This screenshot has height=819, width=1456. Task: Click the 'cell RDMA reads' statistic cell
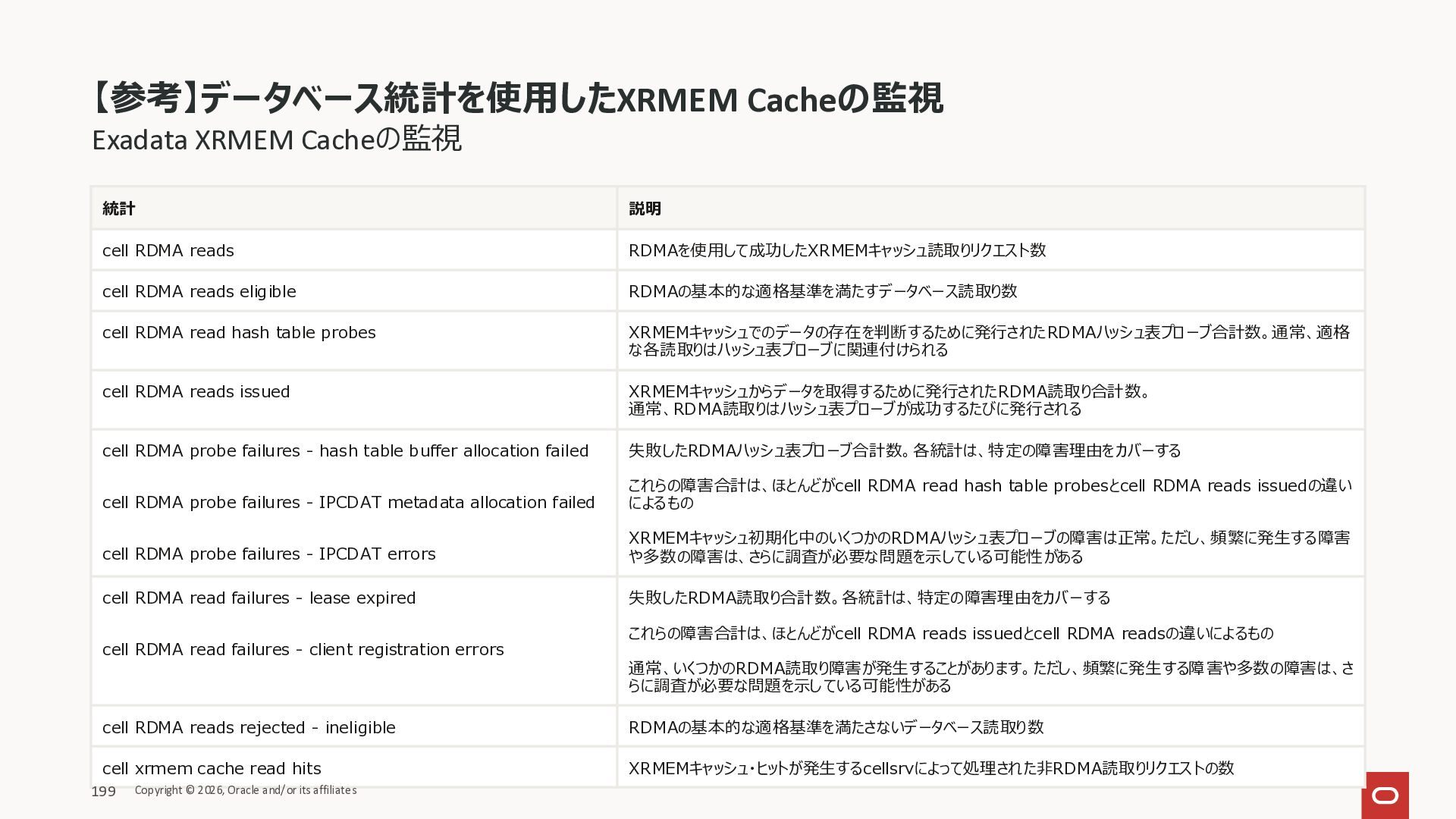[x=168, y=251]
